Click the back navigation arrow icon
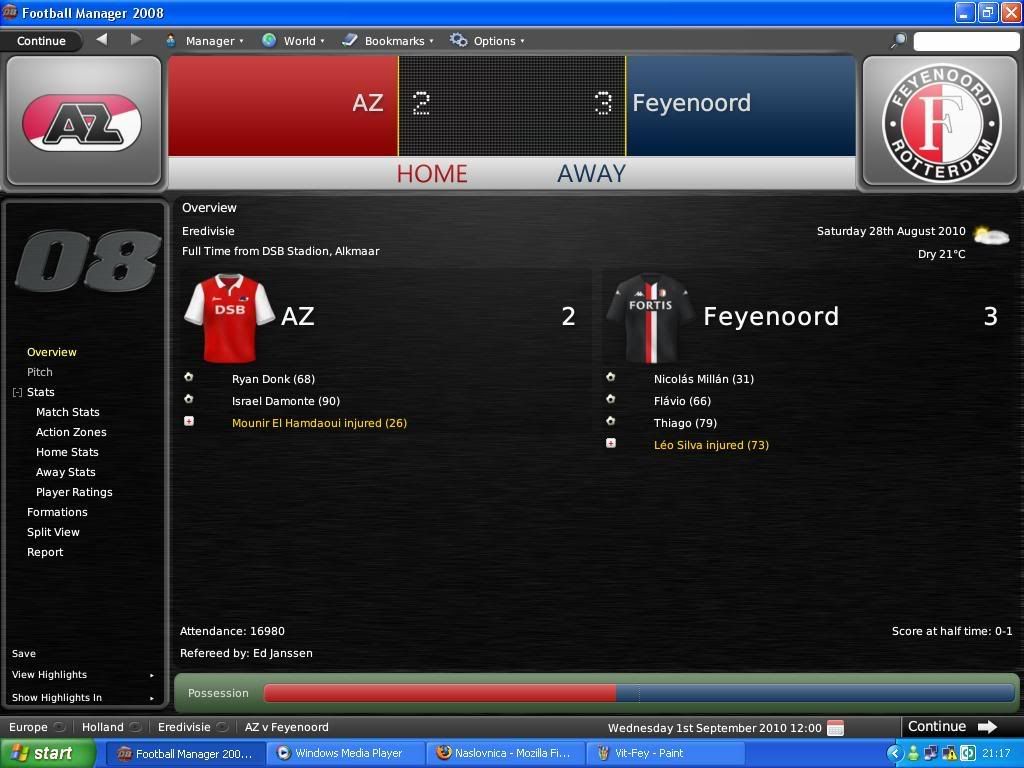The height and width of the screenshot is (768, 1024). click(x=102, y=40)
